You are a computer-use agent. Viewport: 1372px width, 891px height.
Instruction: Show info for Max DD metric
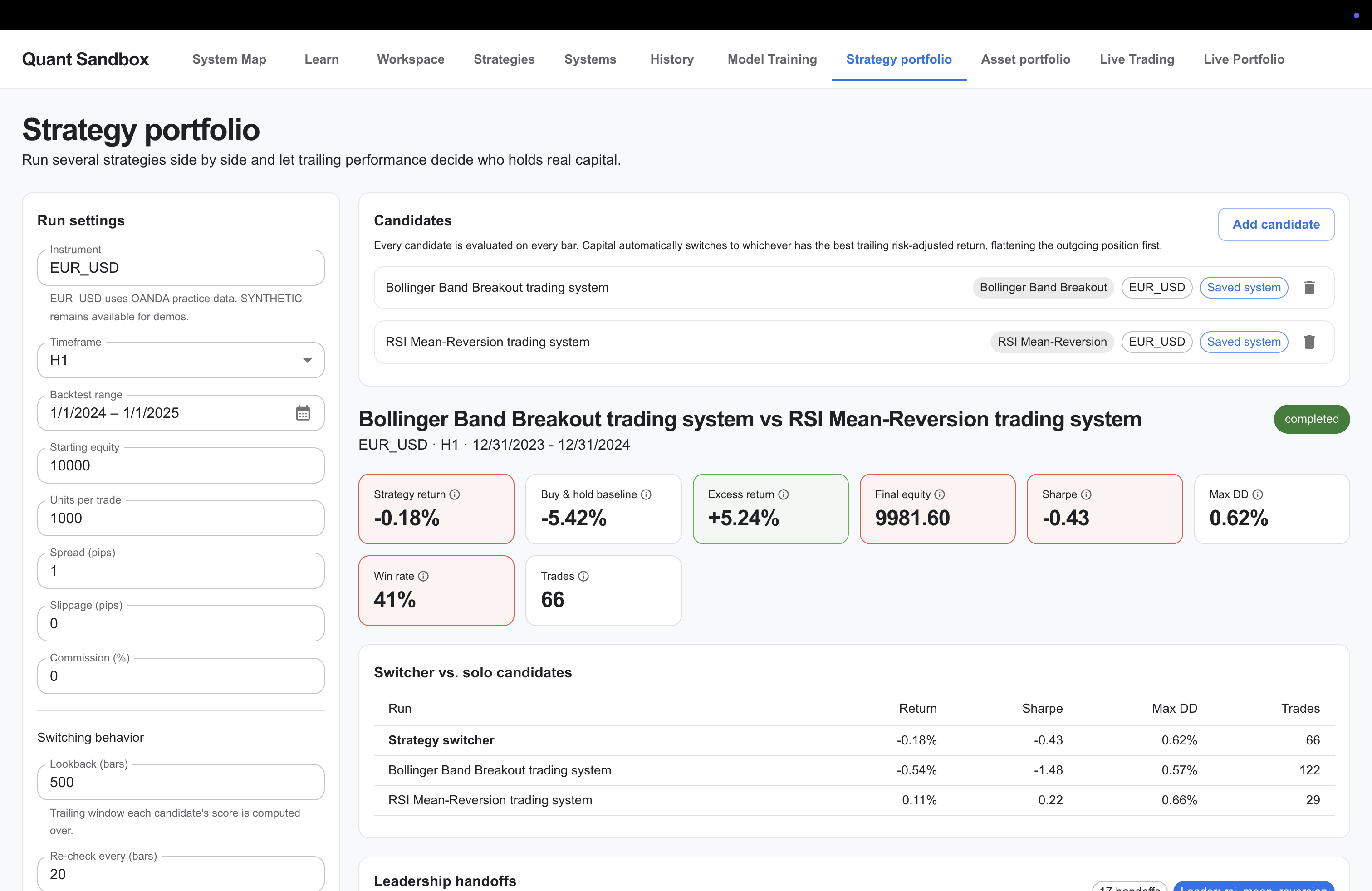(1258, 494)
